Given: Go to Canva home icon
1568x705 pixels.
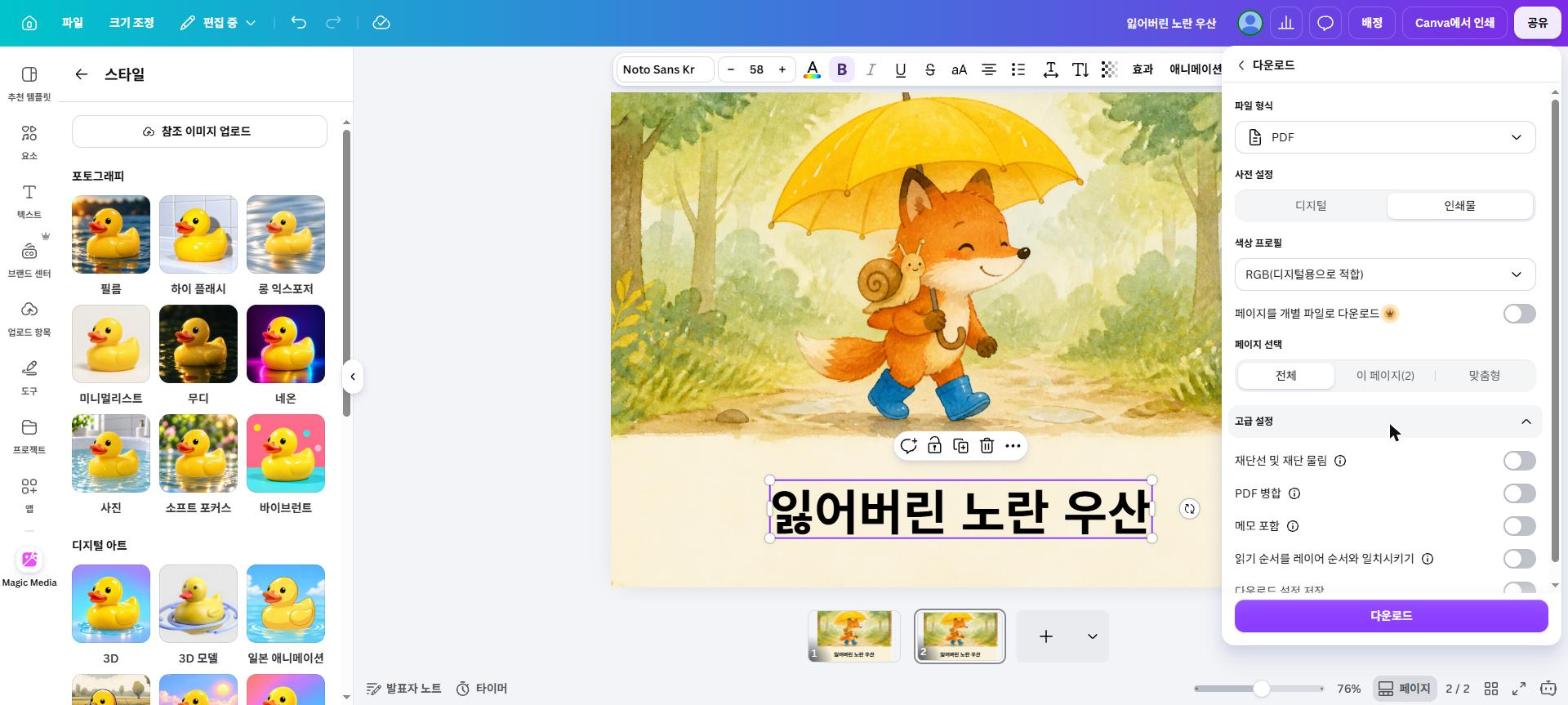Looking at the screenshot, I should click(x=29, y=22).
